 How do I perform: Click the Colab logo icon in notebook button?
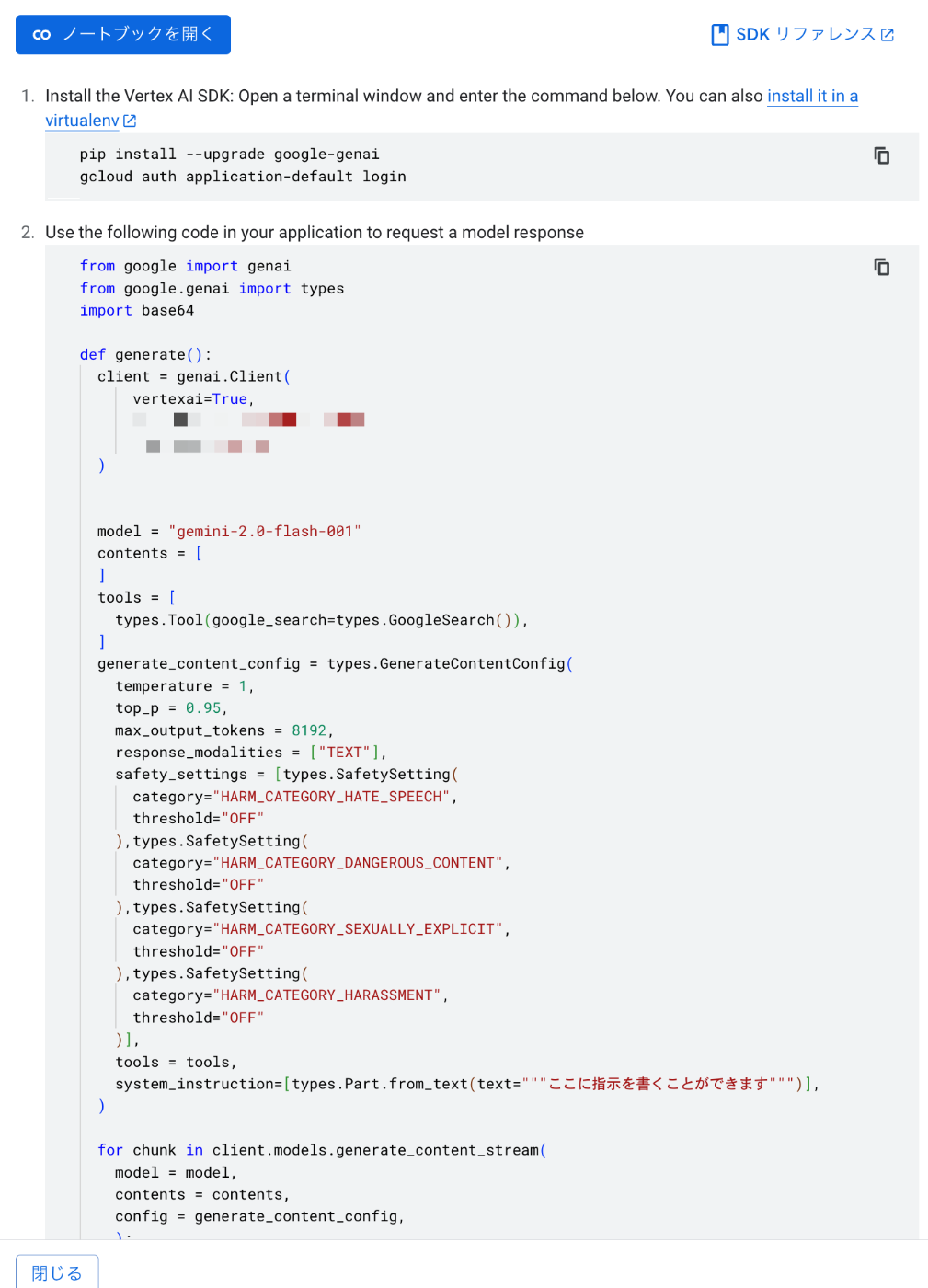pos(41,35)
